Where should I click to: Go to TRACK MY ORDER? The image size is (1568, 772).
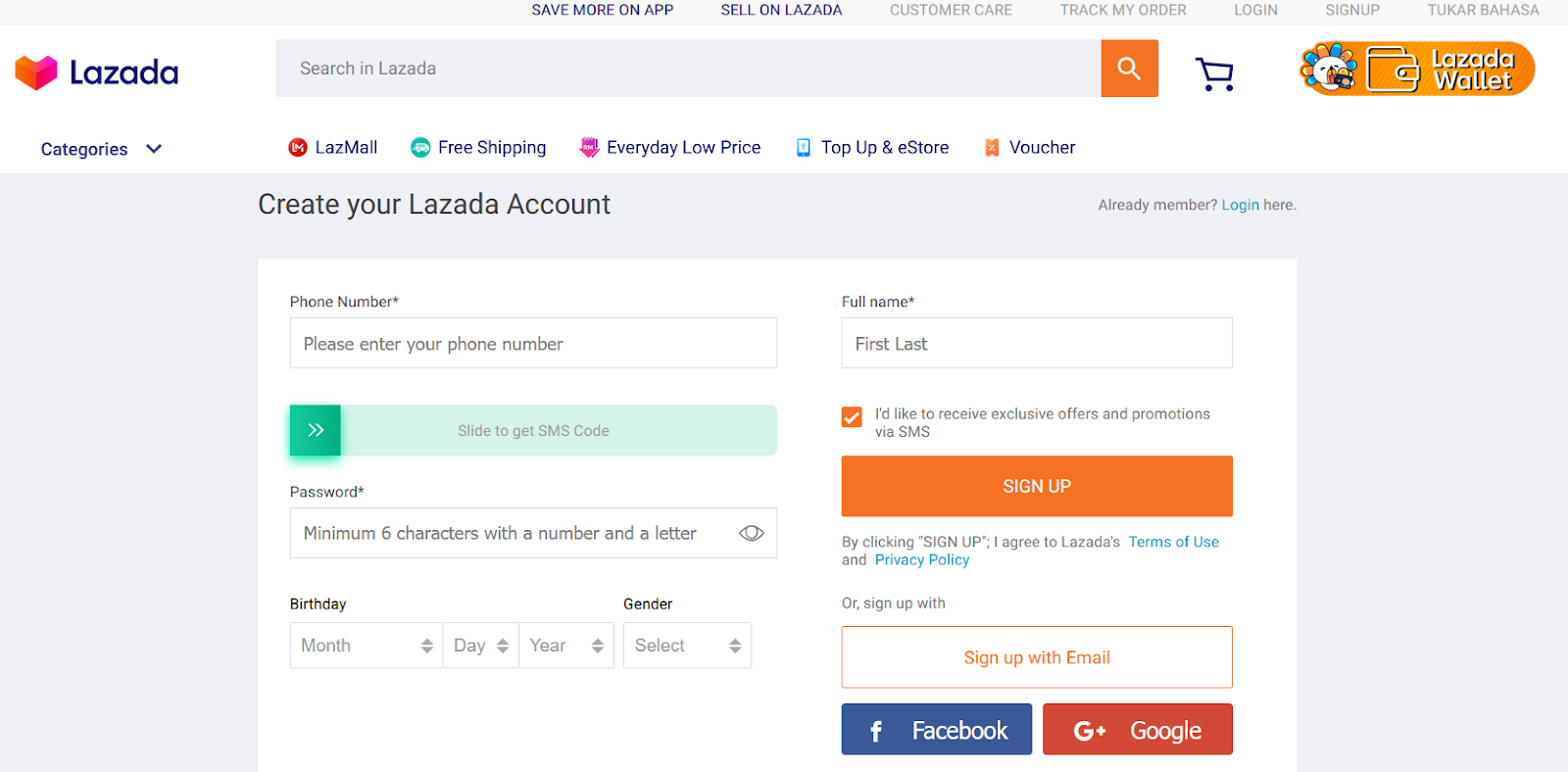(1123, 10)
